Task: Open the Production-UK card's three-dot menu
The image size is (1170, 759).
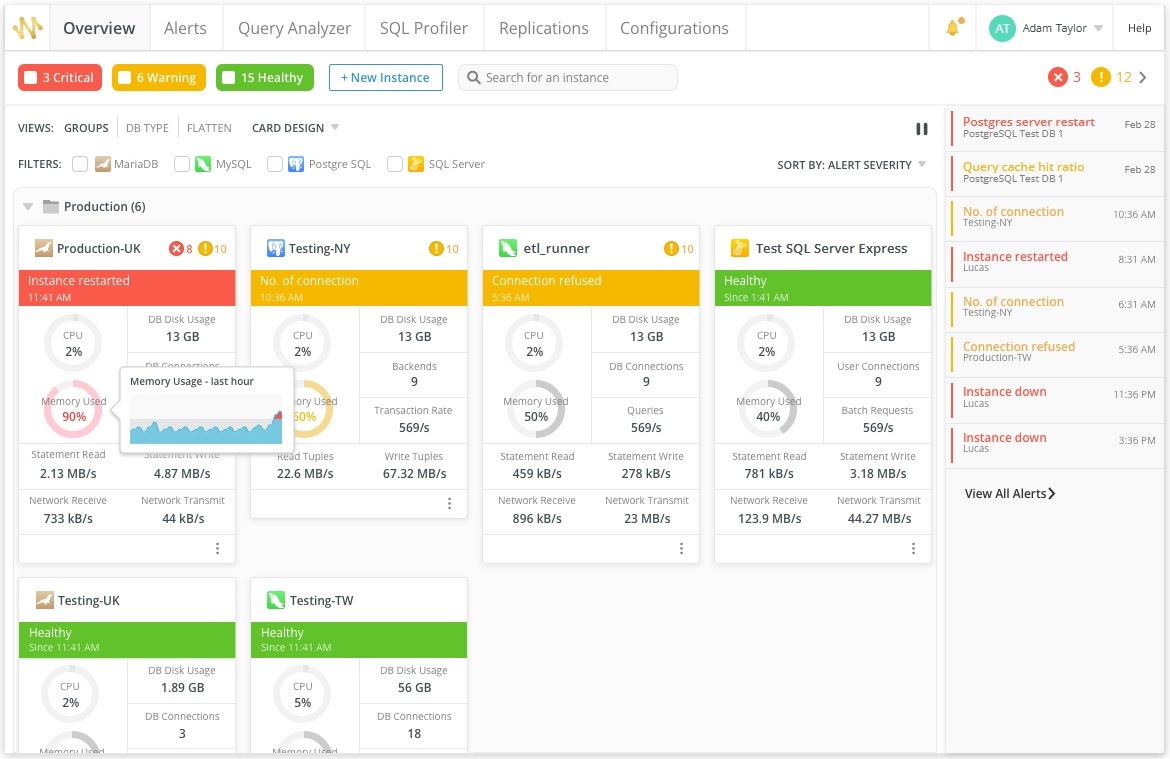Action: tap(217, 549)
